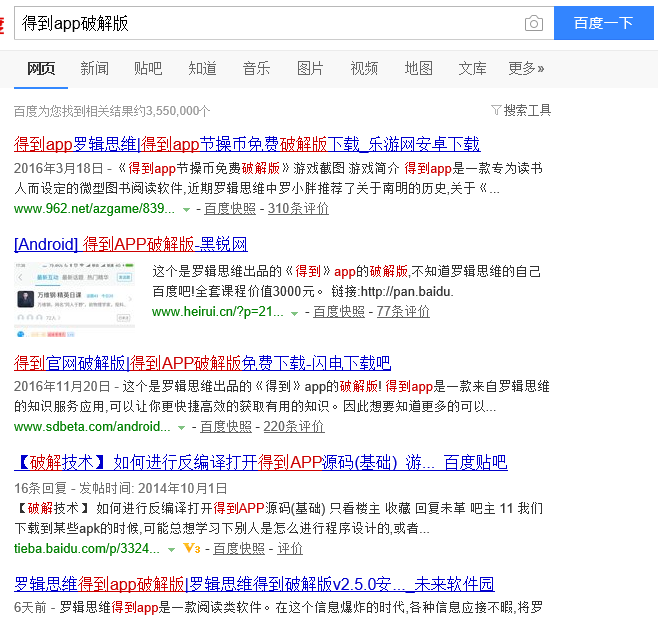
Task: Click the 6天前 date text
Action: 30,607
